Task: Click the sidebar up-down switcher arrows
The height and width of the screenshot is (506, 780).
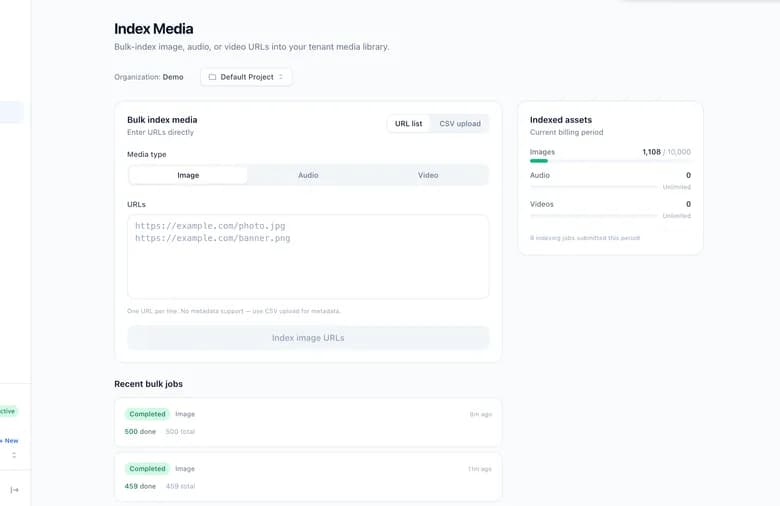Action: [x=14, y=455]
